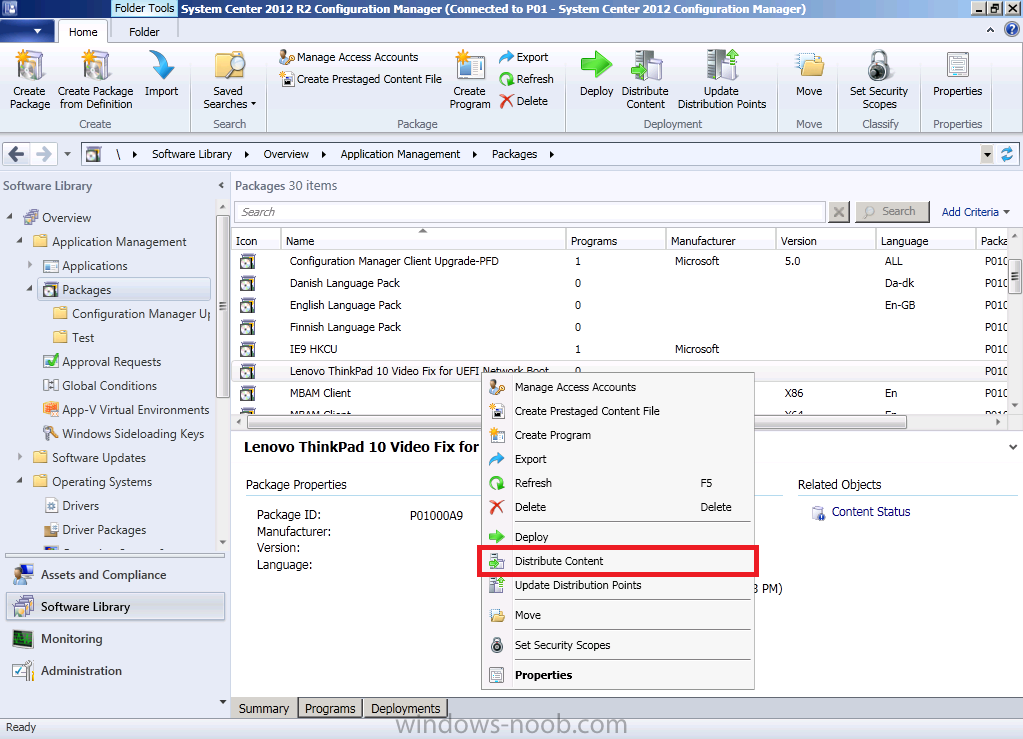The width and height of the screenshot is (1023, 739).
Task: Open the Add Criteria dropdown
Action: [975, 212]
